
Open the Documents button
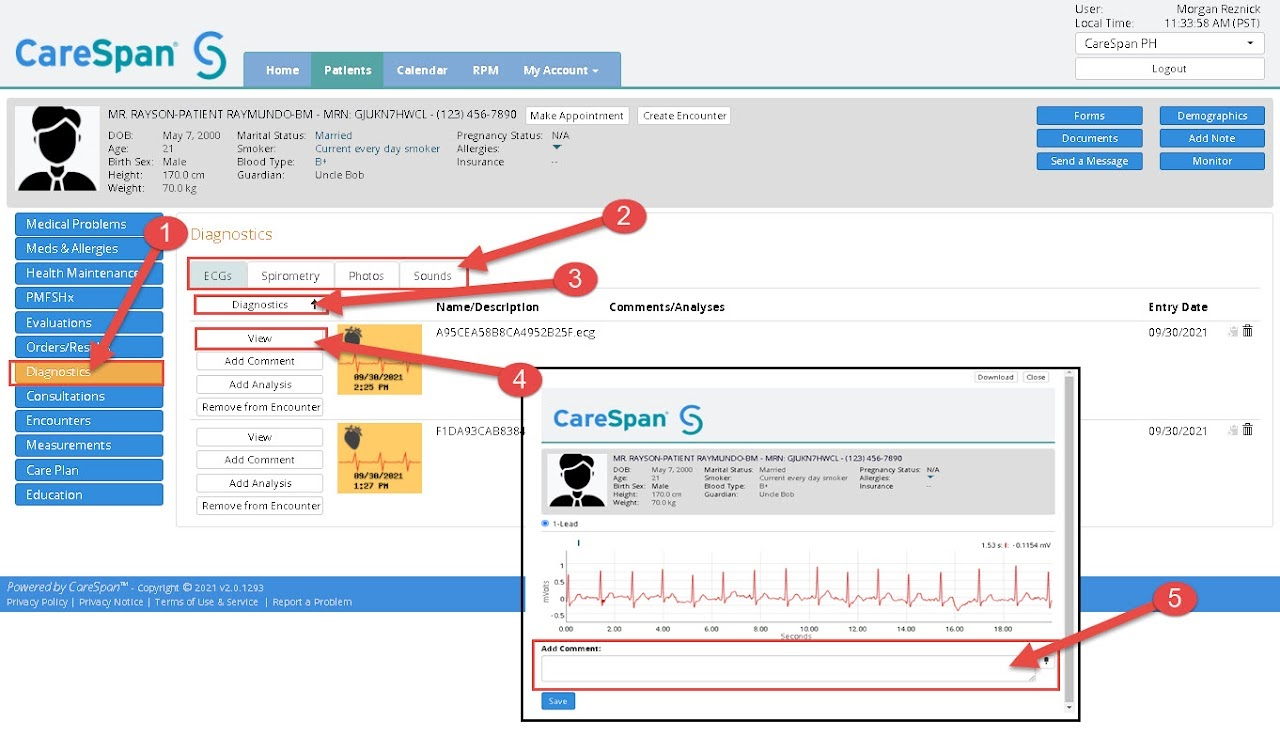pyautogui.click(x=1089, y=138)
